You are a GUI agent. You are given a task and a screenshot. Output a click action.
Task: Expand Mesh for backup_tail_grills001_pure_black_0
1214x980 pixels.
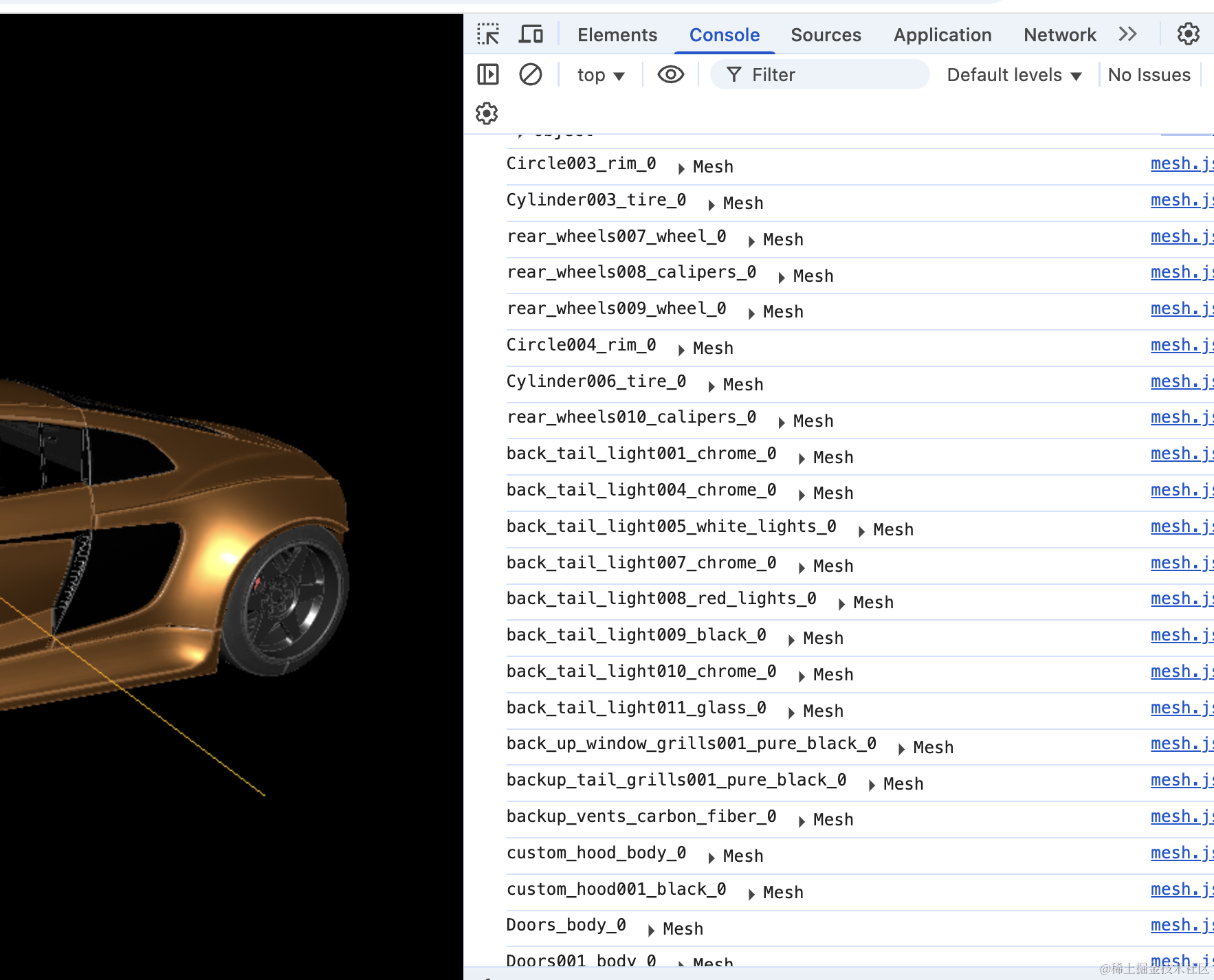(872, 786)
